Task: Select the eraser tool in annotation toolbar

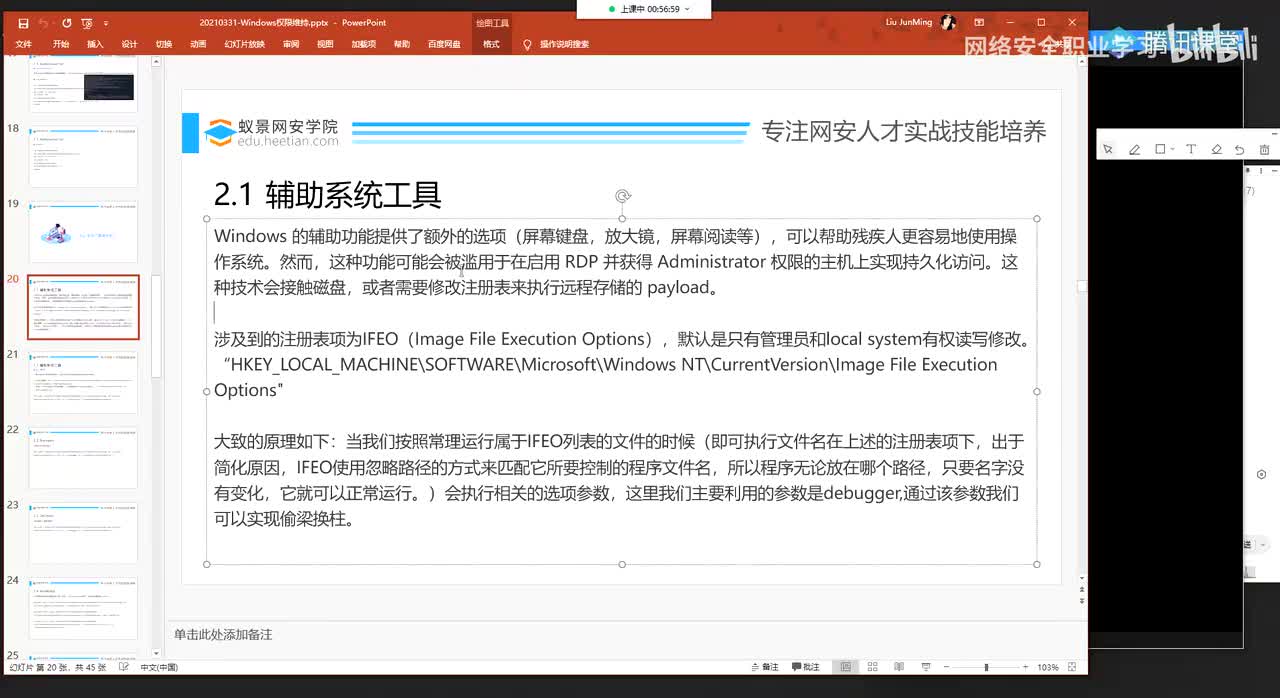Action: 1217,149
